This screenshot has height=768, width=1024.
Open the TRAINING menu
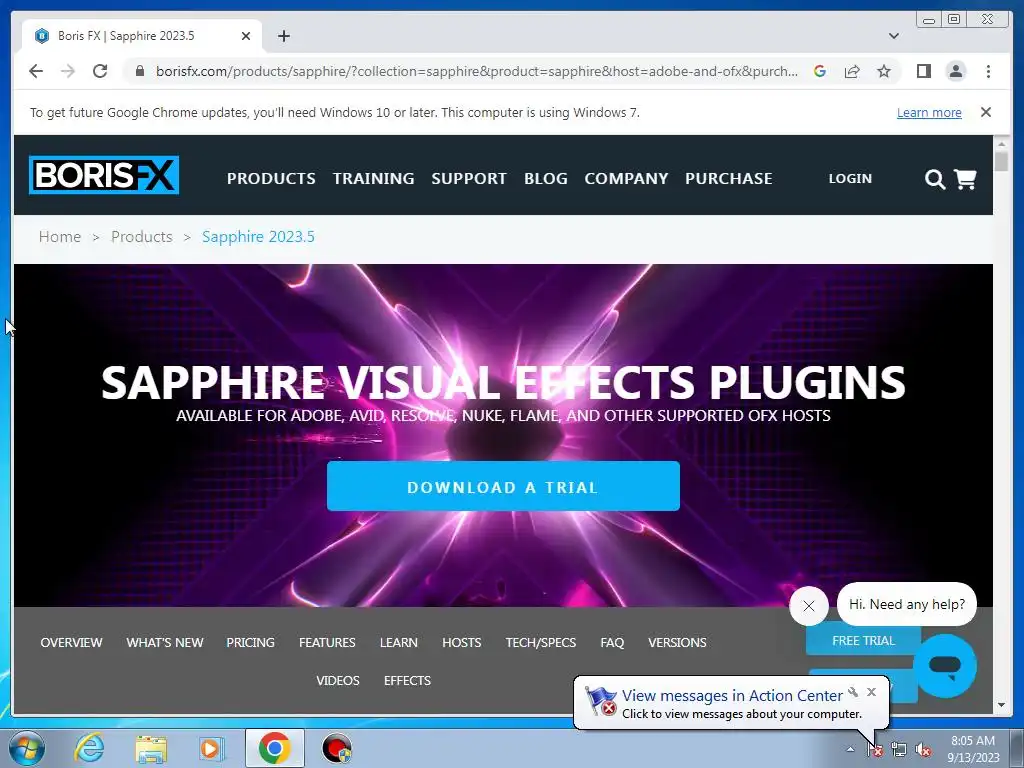coord(374,178)
